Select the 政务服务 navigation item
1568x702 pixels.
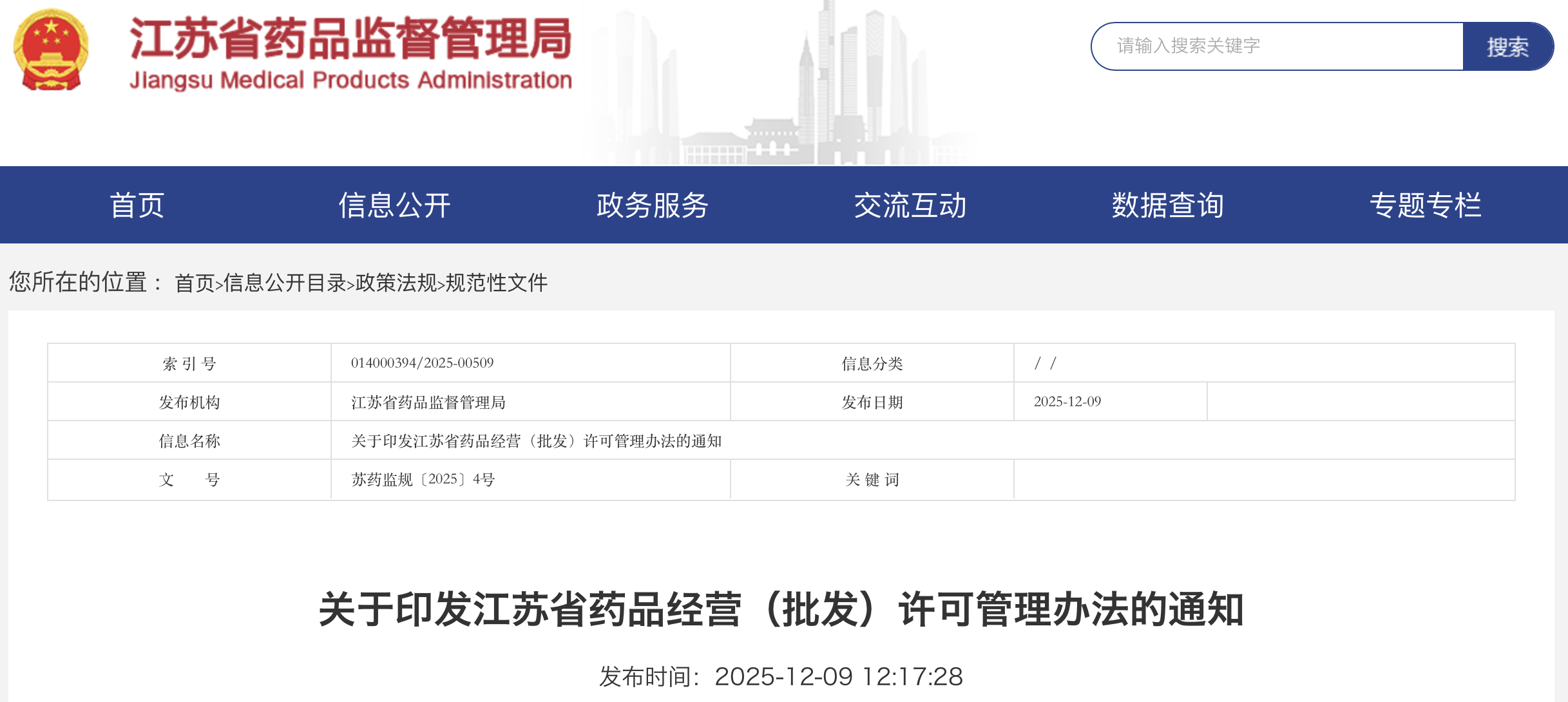(x=652, y=205)
